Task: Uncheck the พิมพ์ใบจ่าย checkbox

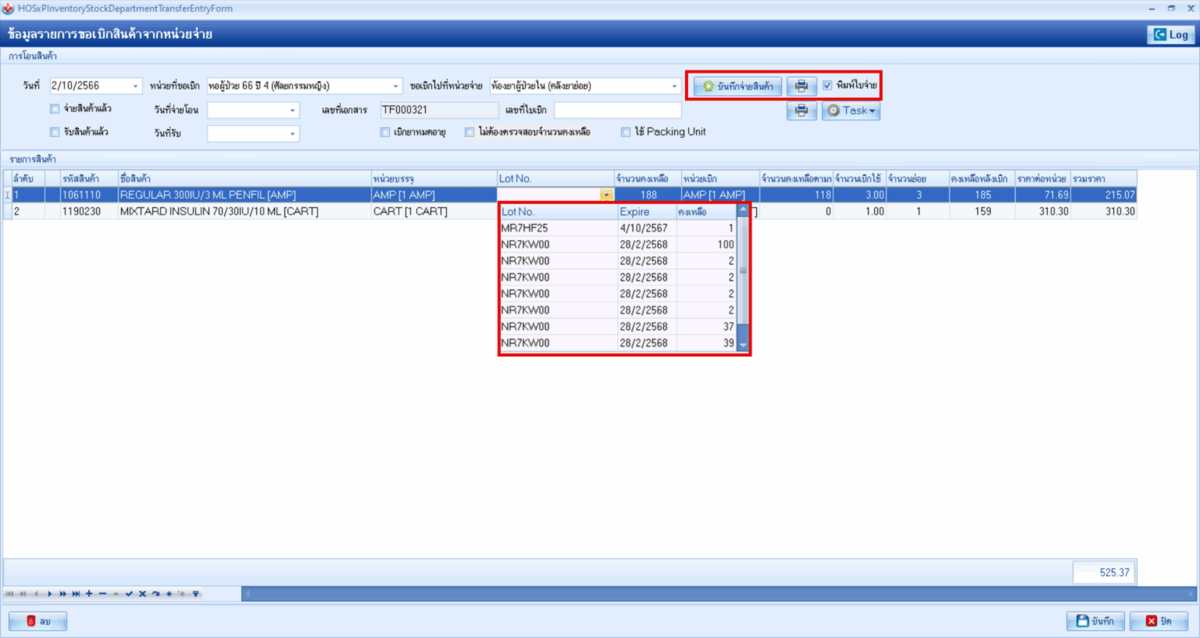Action: point(828,86)
